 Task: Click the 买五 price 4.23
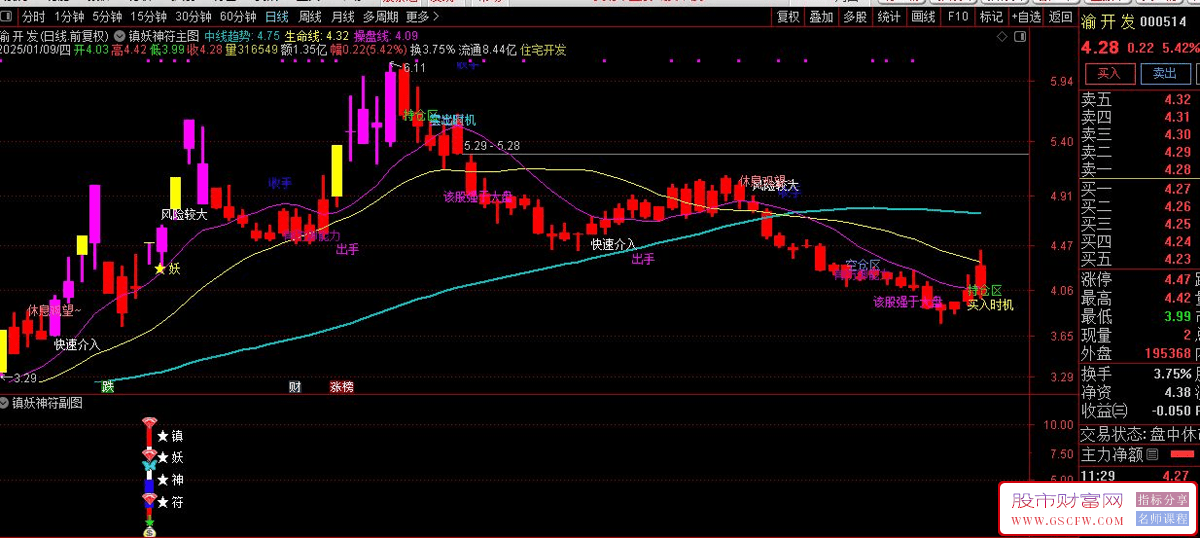tap(1177, 259)
